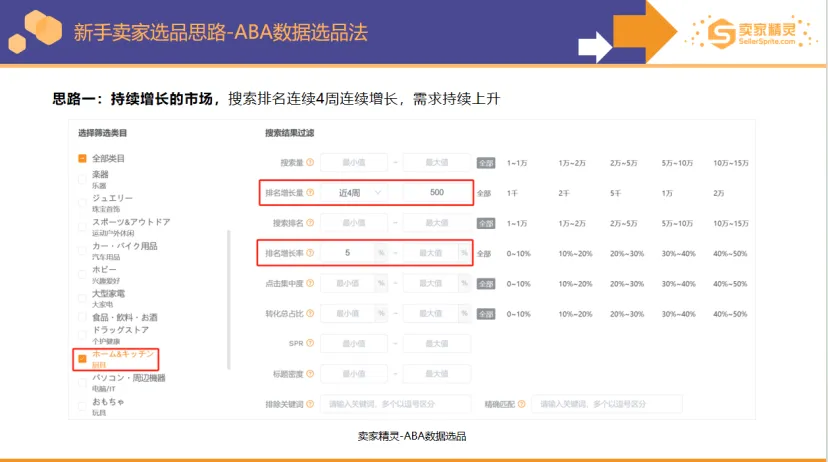The height and width of the screenshot is (462, 828).
Task: Click the 精确匹配 keyword input box
Action: coord(607,404)
